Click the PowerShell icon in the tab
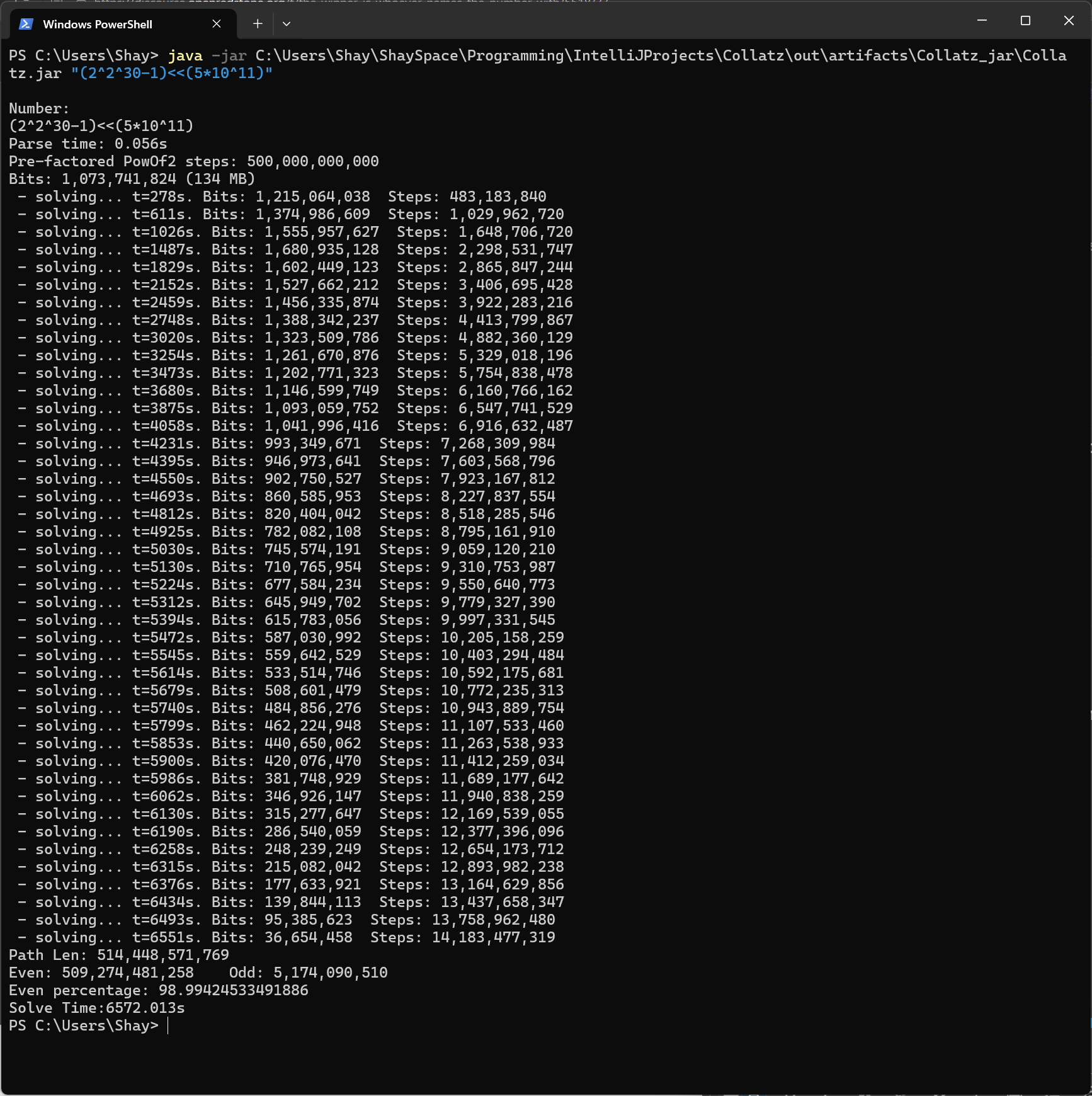 point(26,24)
